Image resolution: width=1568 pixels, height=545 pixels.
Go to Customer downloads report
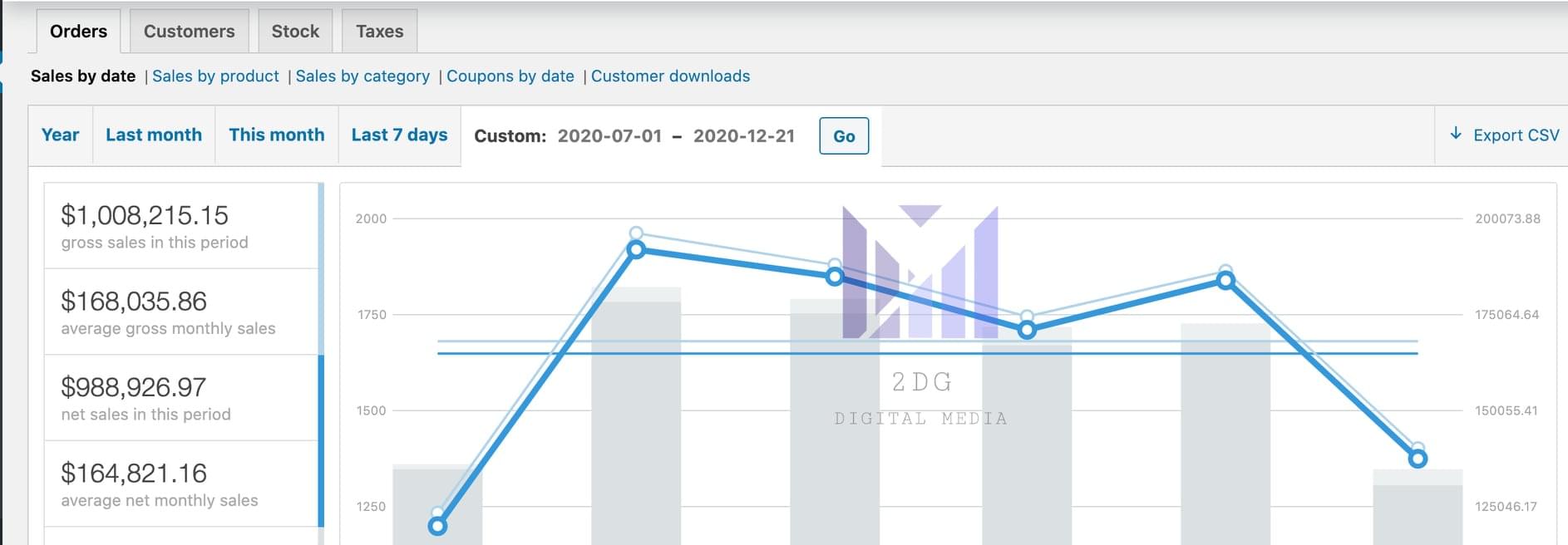[670, 76]
